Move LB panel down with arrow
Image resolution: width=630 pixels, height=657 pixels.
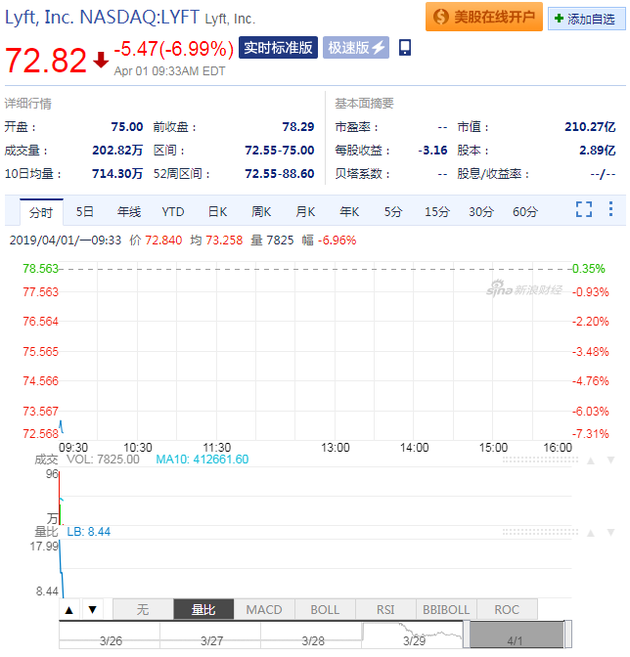[611, 533]
